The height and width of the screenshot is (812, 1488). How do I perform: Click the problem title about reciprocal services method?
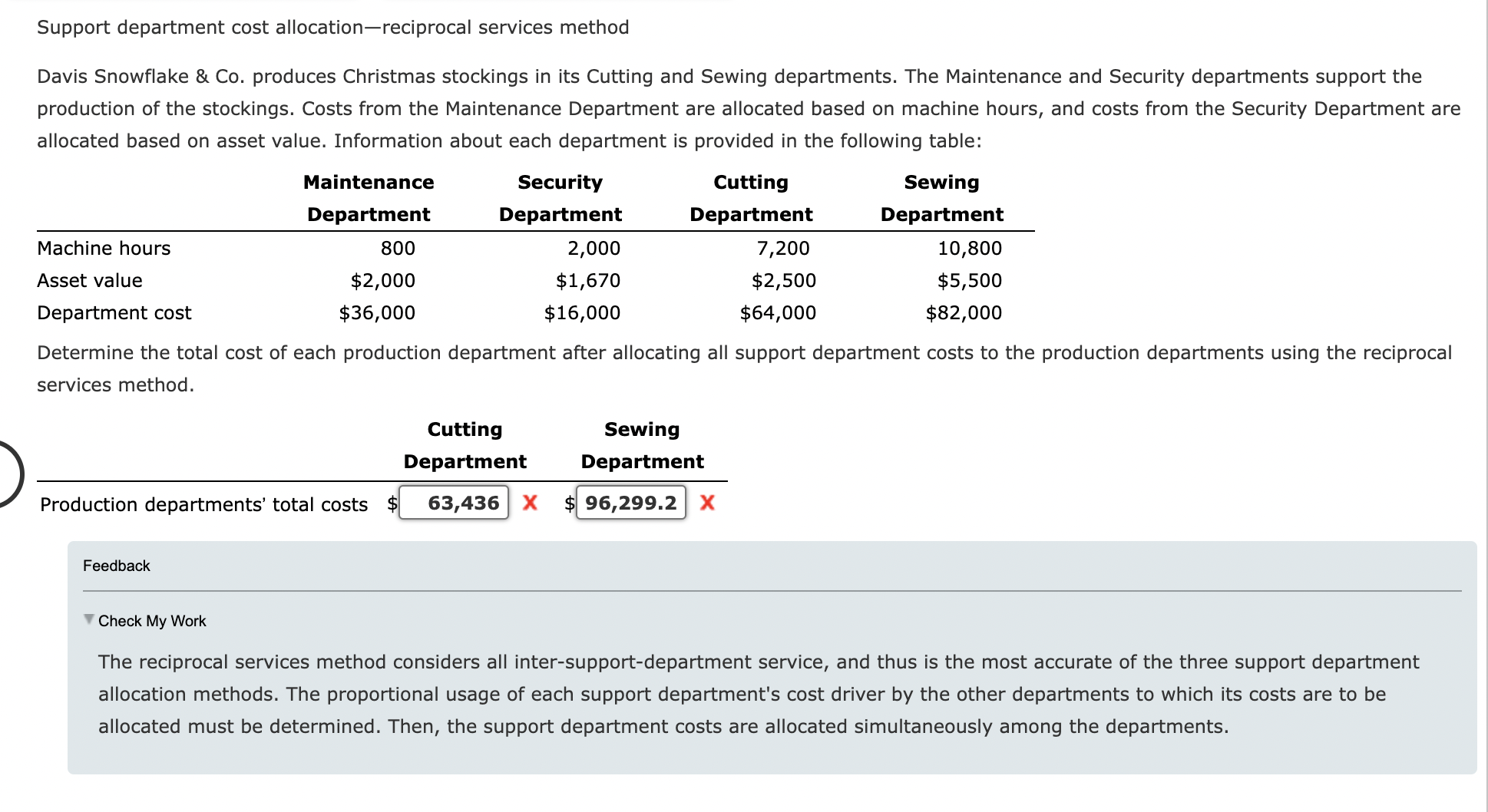332,27
